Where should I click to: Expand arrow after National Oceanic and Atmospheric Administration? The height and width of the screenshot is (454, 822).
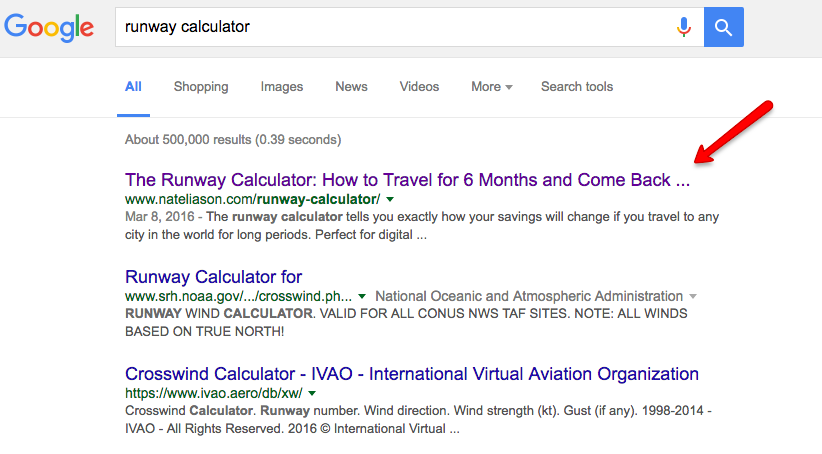tap(692, 297)
